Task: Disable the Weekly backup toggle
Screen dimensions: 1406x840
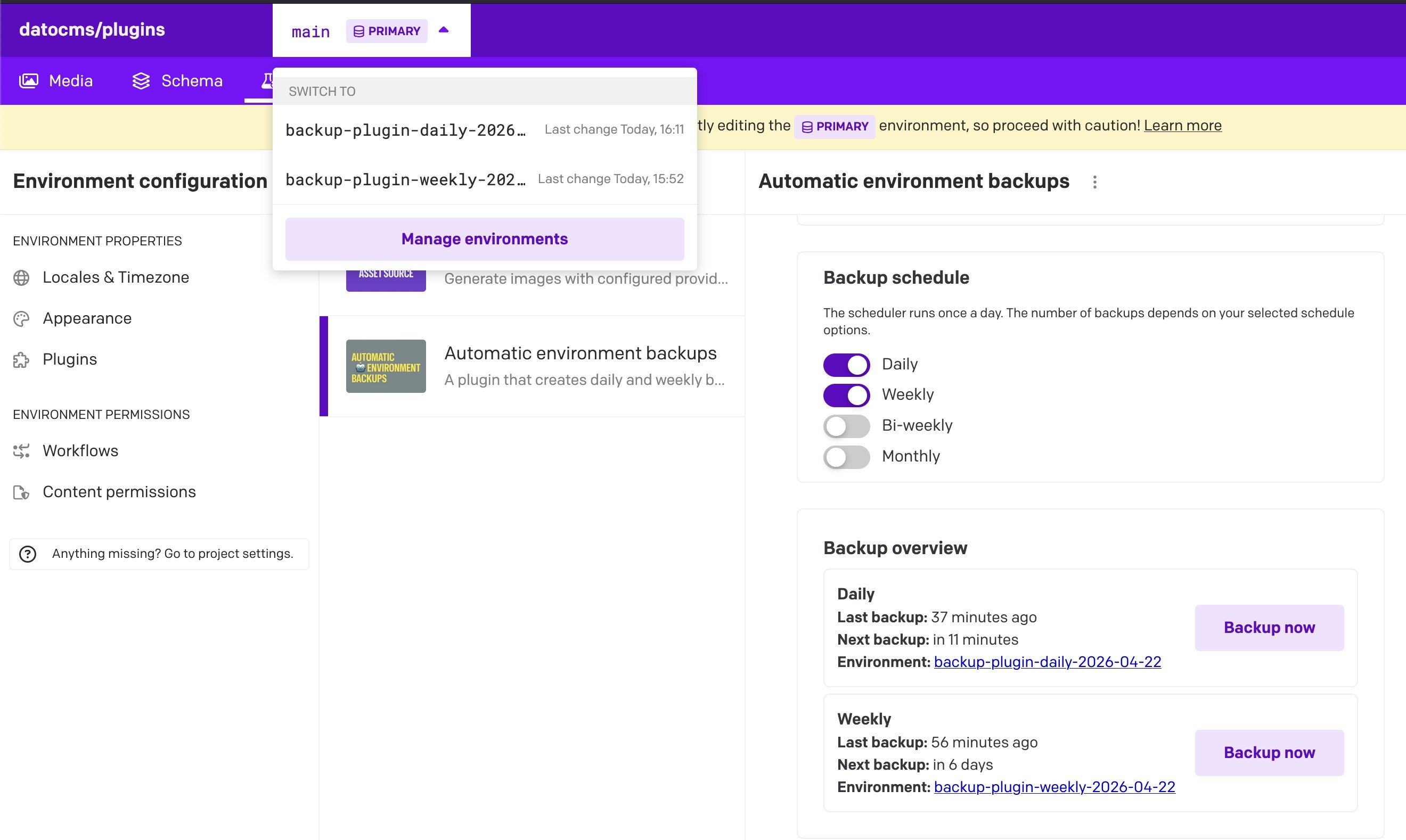Action: [x=847, y=395]
